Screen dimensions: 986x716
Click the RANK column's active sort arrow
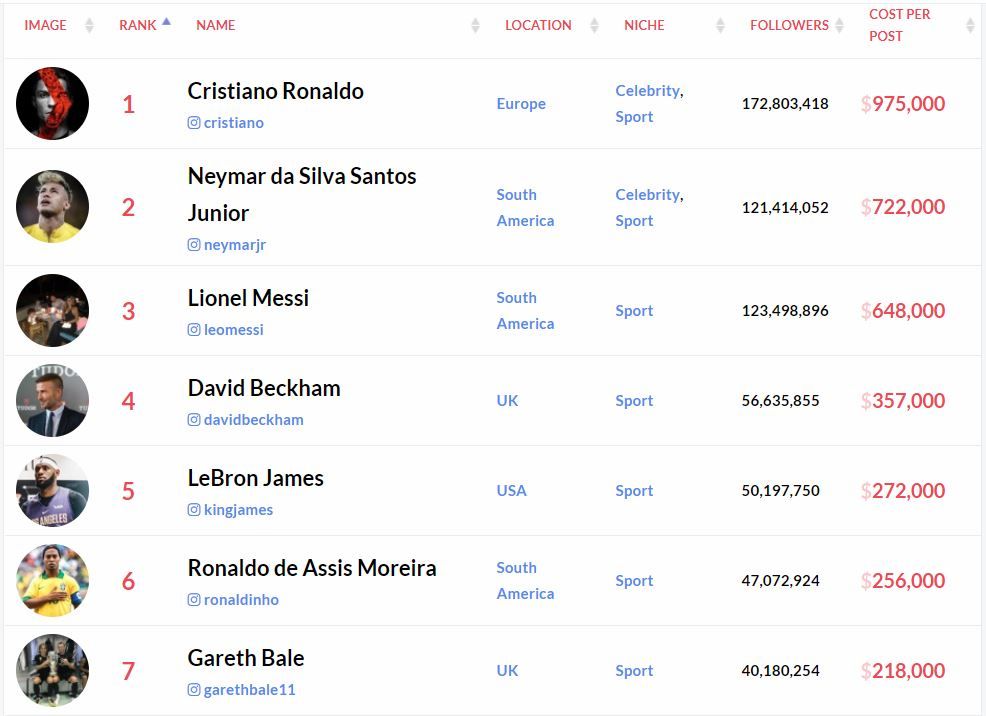click(x=165, y=20)
